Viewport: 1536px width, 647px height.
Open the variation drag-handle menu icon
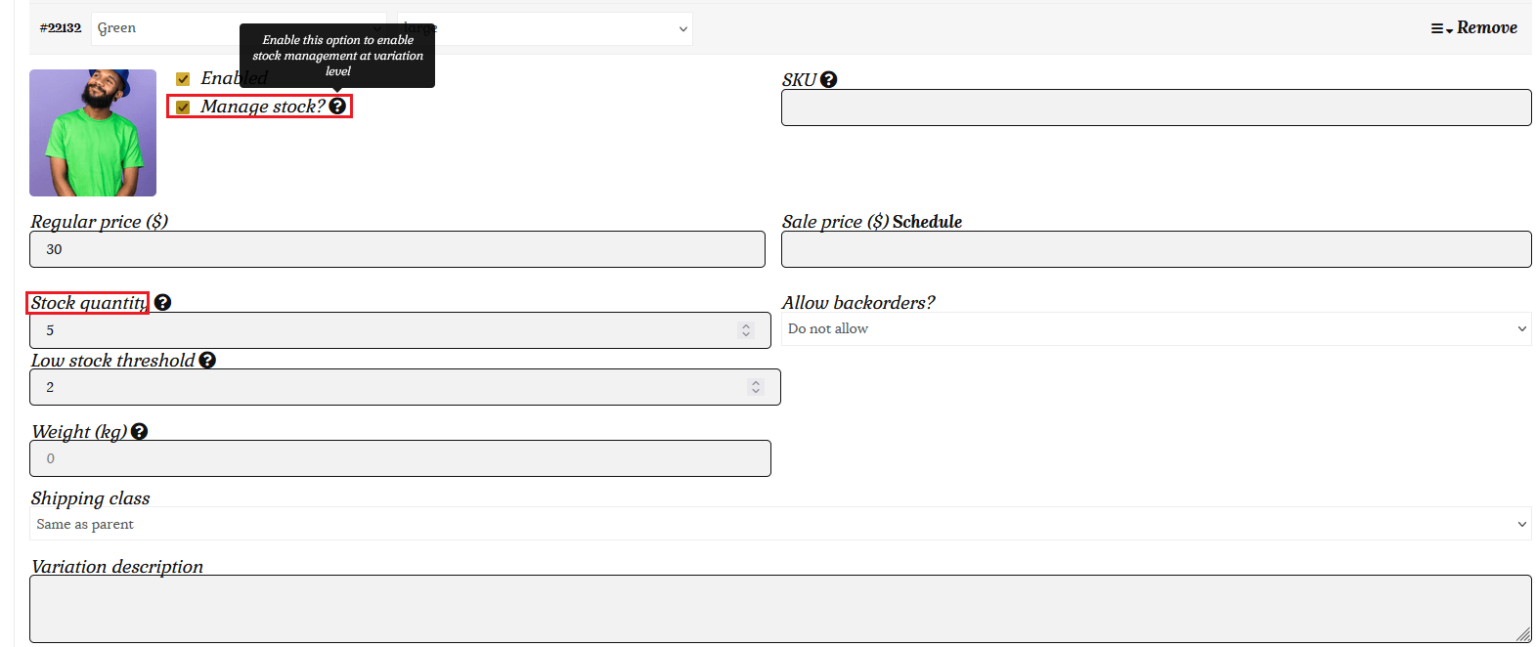pos(1440,29)
